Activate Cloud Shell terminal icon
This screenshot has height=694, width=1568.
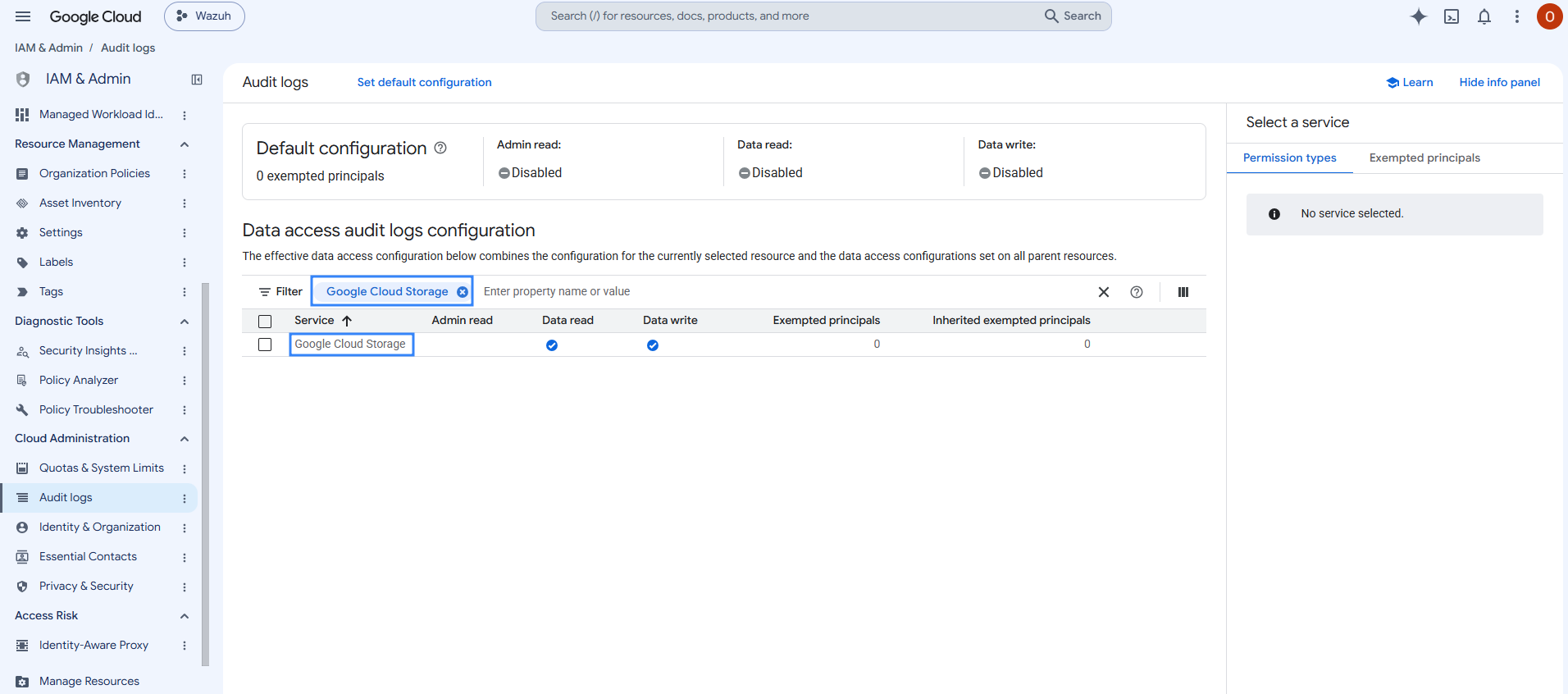(x=1452, y=16)
